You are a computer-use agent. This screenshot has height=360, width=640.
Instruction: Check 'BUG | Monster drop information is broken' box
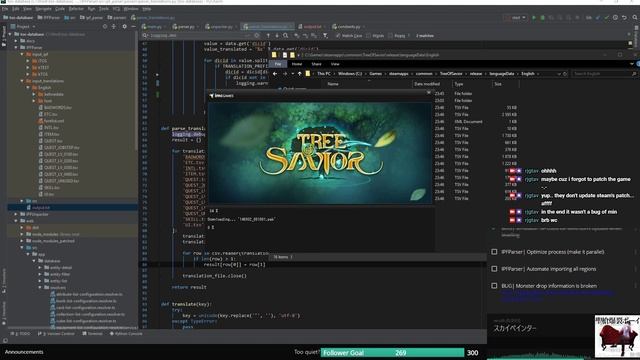pyautogui.click(x=494, y=286)
